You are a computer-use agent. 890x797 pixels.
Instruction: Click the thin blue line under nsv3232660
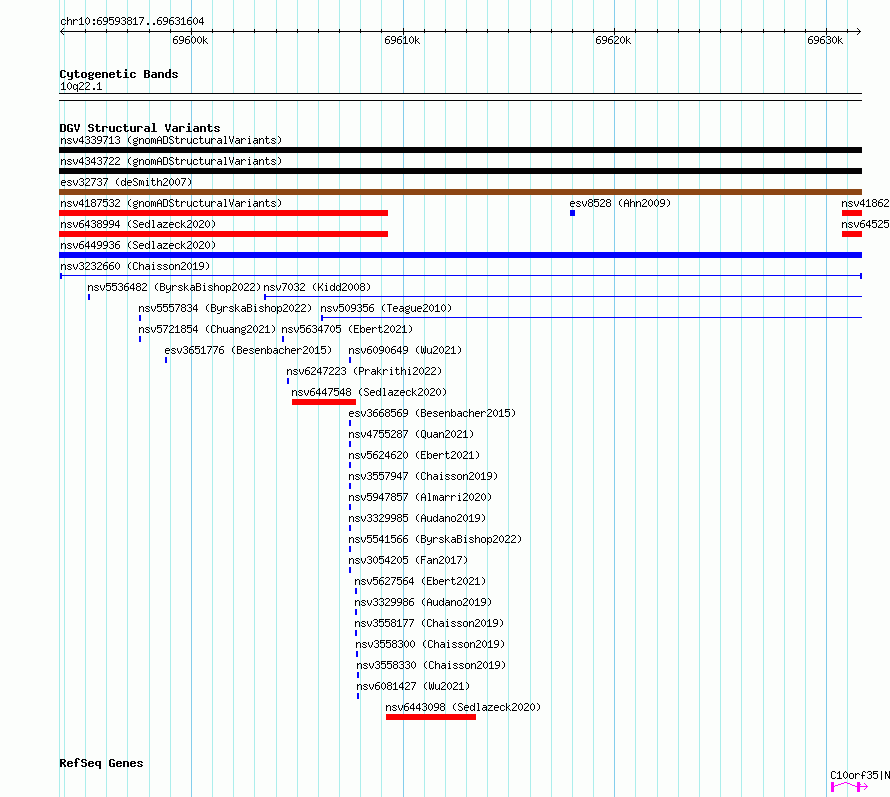(x=460, y=276)
